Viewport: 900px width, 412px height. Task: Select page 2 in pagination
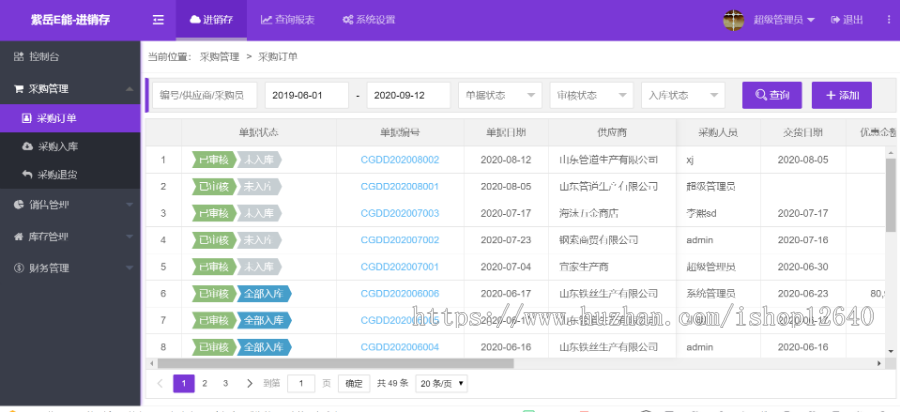coord(205,383)
